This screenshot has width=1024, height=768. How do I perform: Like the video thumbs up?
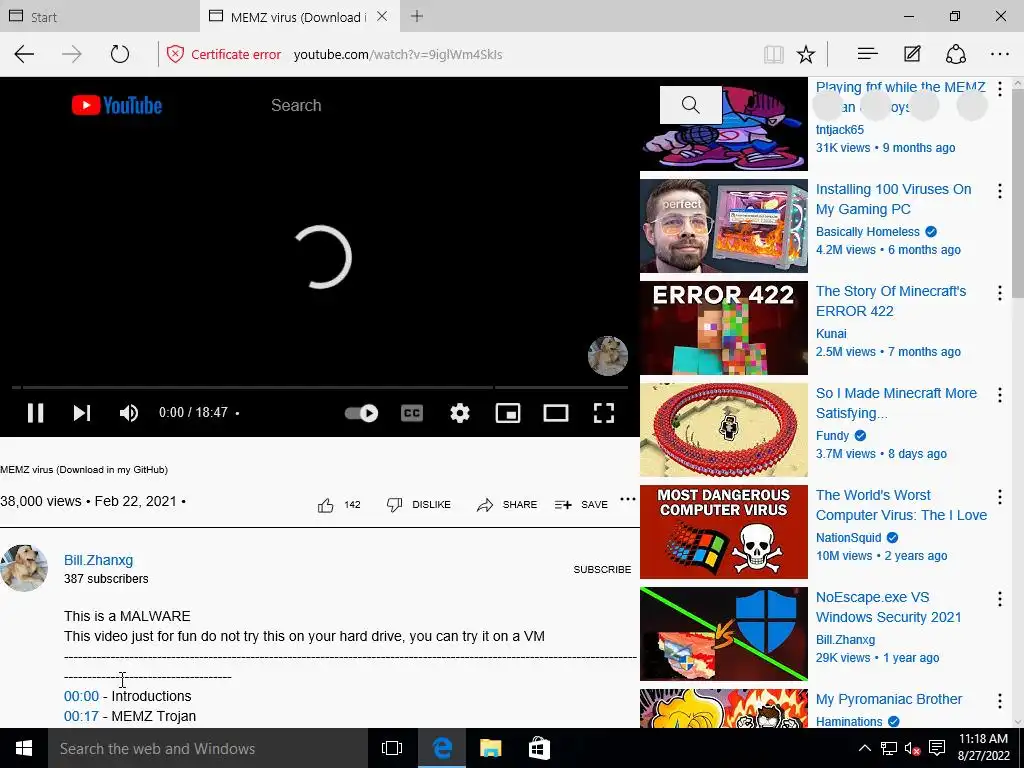coord(325,505)
